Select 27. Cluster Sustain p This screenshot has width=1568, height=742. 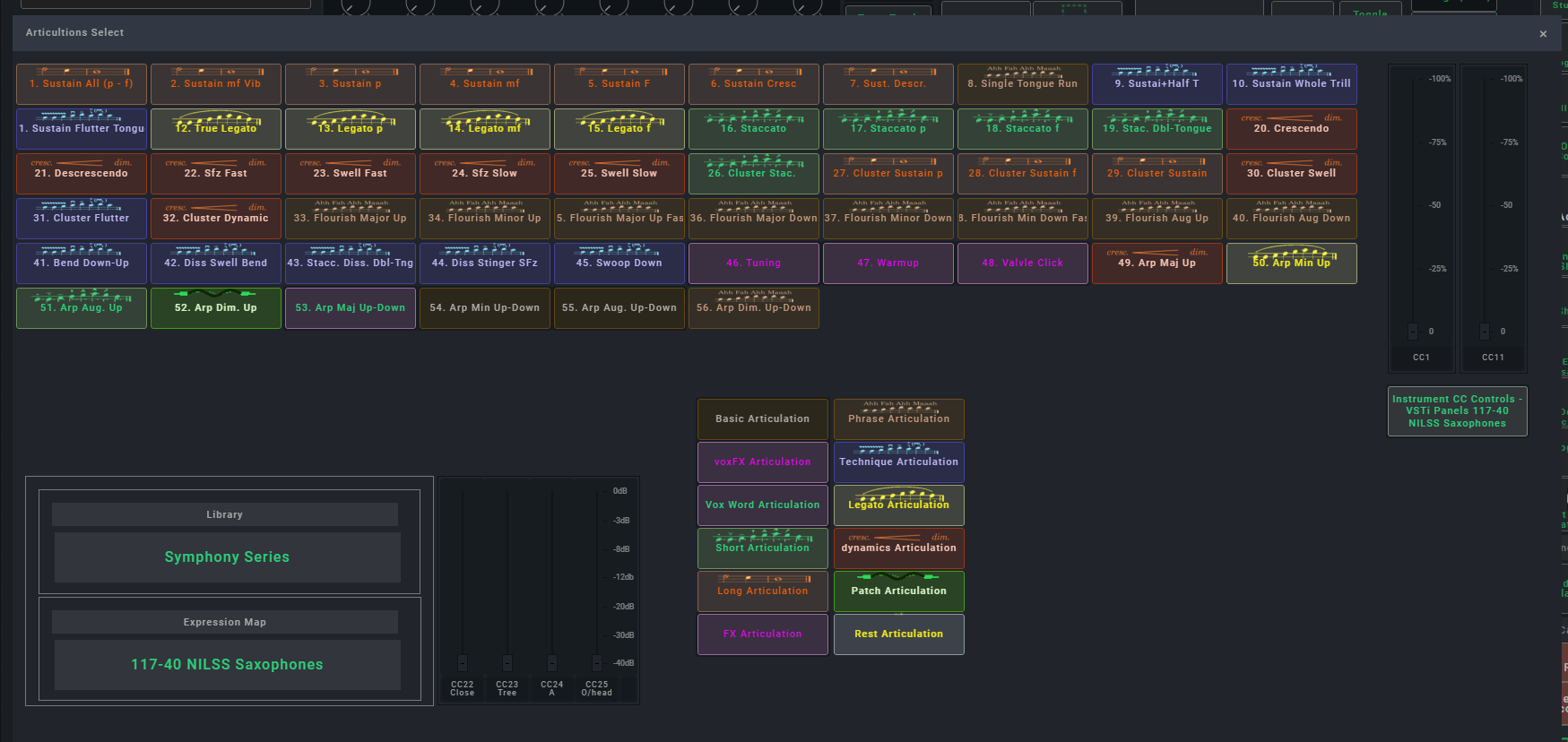[888, 174]
